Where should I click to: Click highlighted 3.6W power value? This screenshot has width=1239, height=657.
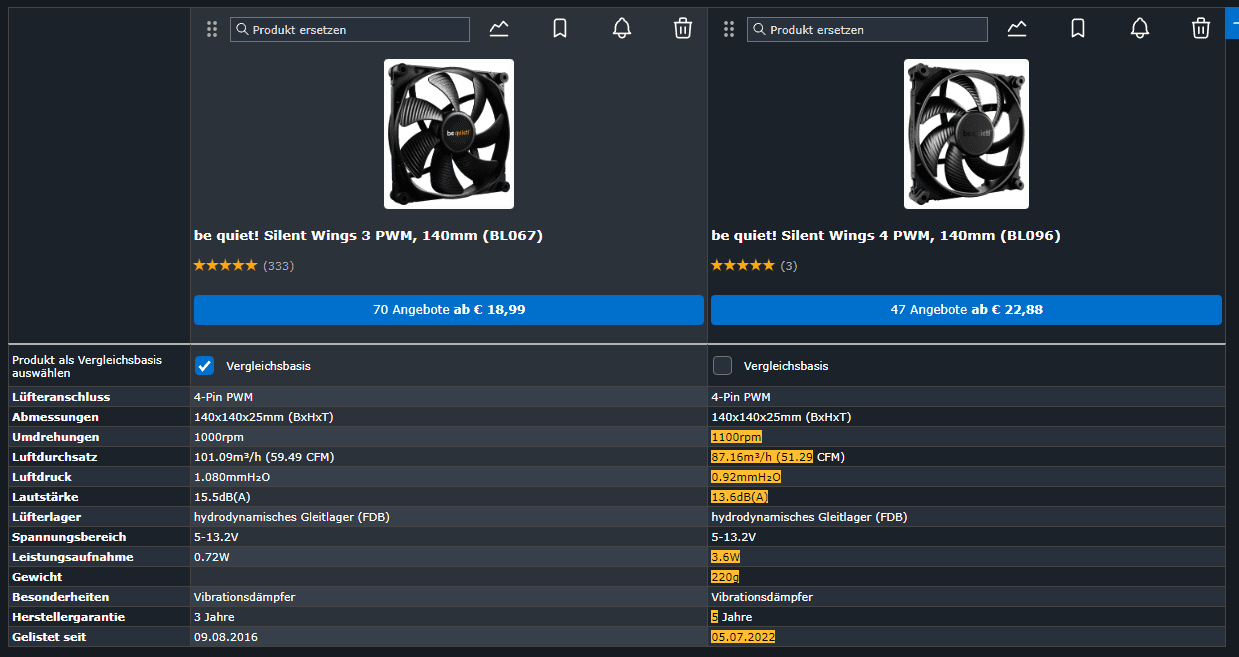pyautogui.click(x=725, y=557)
